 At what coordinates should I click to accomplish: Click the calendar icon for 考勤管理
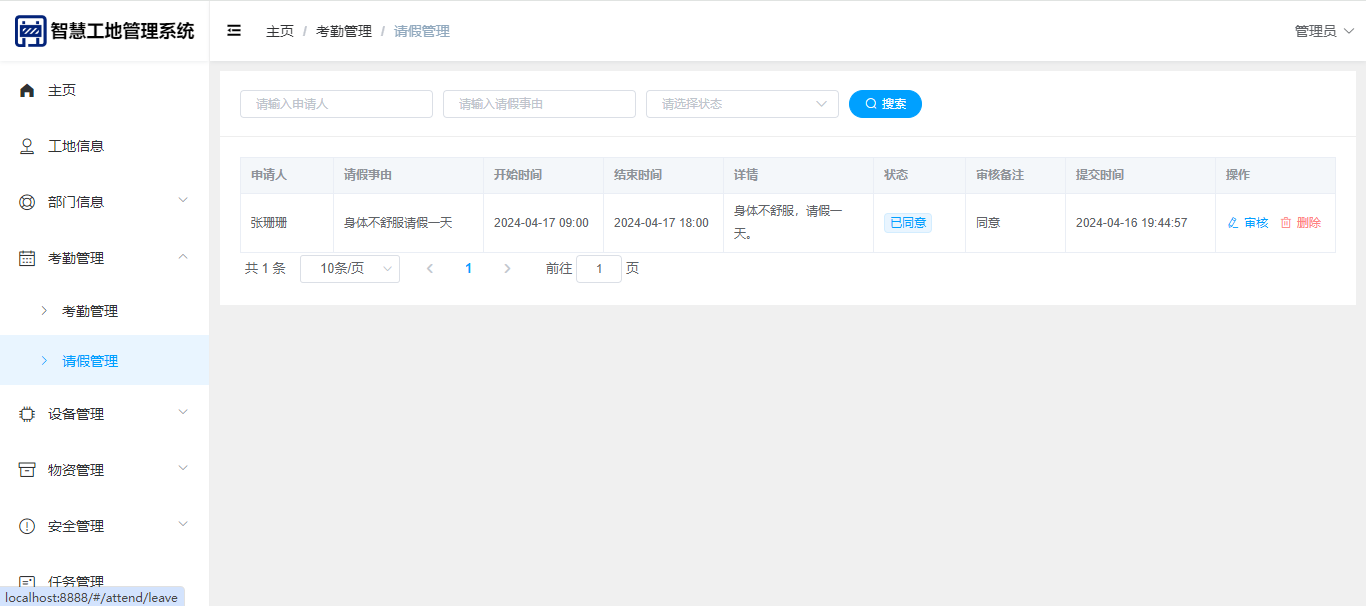tap(27, 258)
